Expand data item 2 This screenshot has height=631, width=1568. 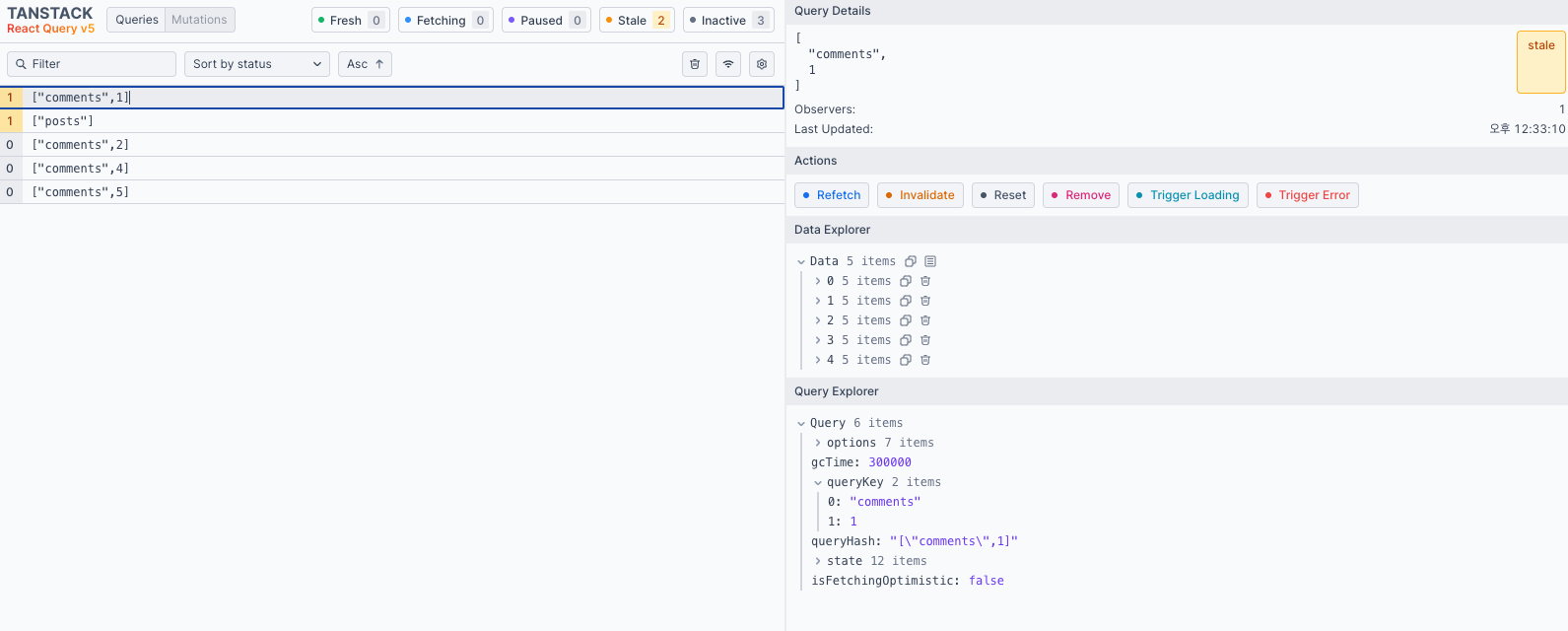coord(818,320)
